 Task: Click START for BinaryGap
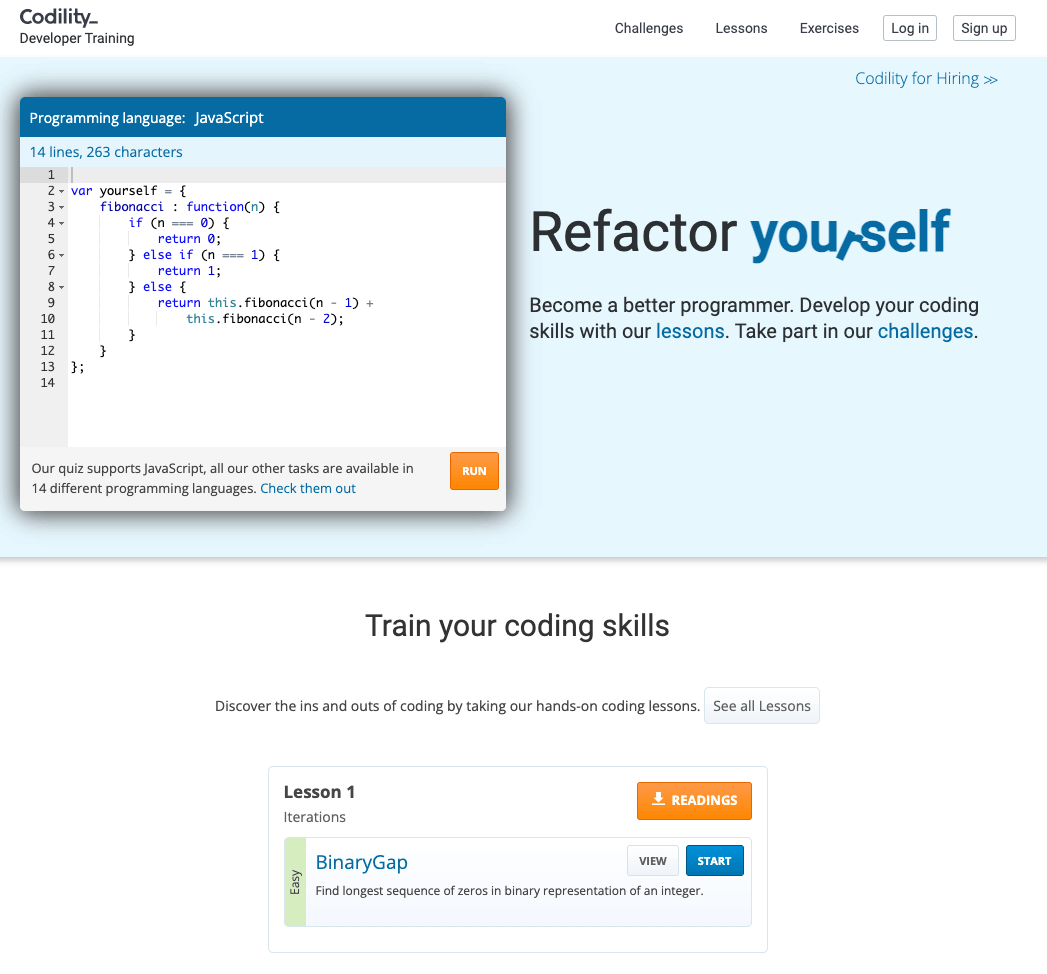pyautogui.click(x=714, y=861)
